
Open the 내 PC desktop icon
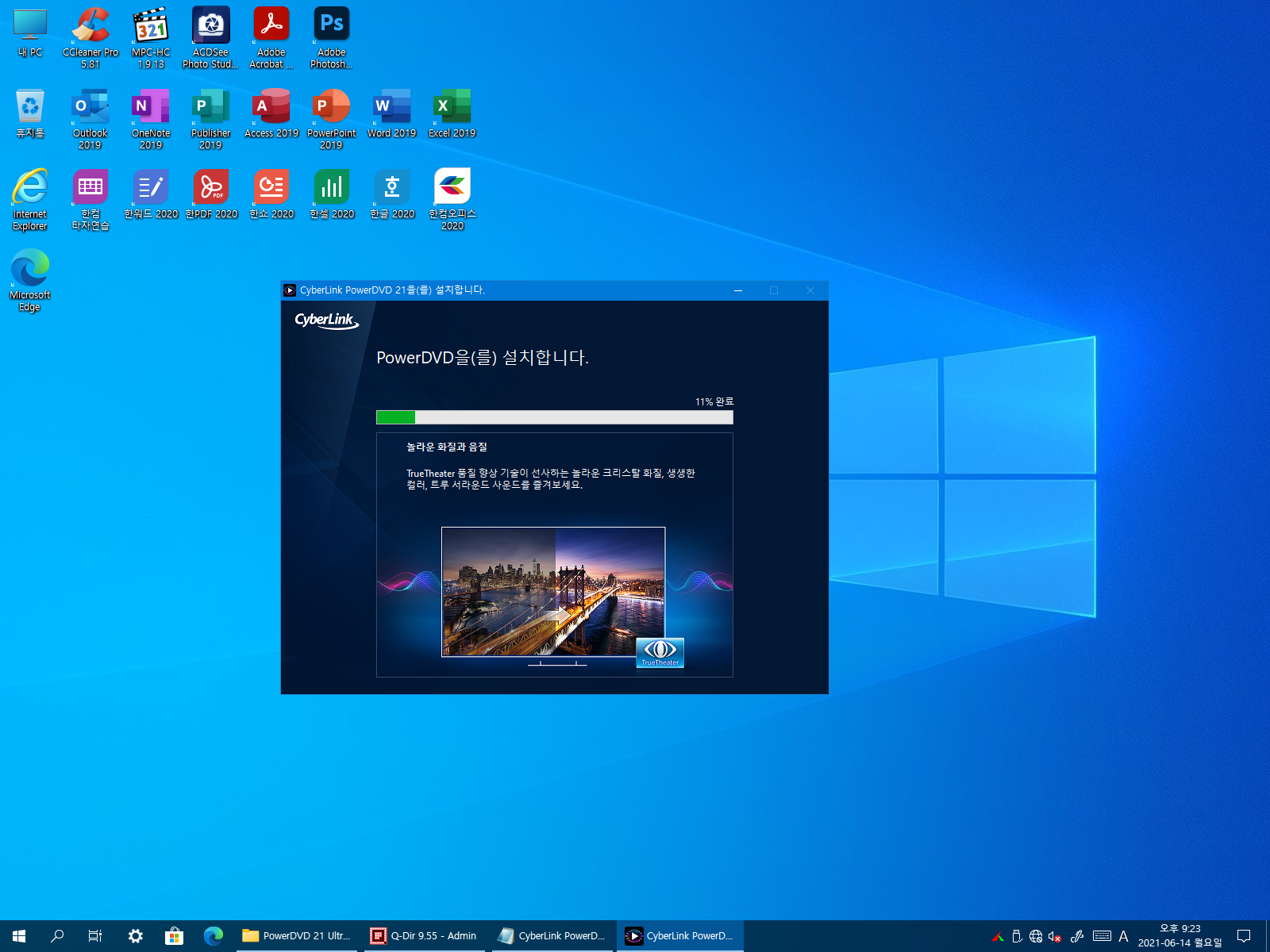coord(30,33)
